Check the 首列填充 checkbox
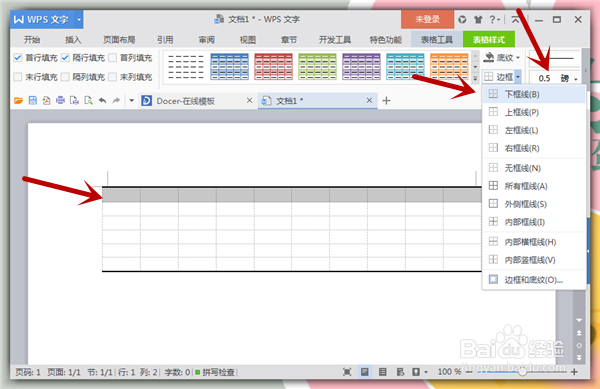The image size is (600, 389). pos(112,58)
